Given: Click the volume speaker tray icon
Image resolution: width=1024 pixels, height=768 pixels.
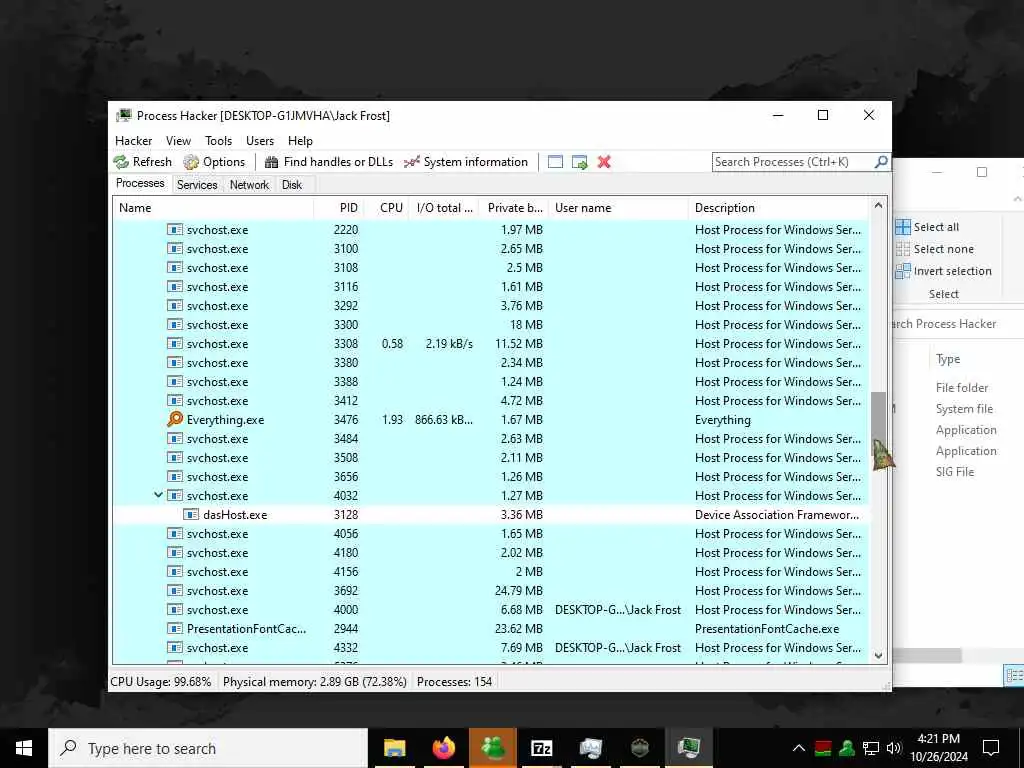Looking at the screenshot, I should (894, 748).
